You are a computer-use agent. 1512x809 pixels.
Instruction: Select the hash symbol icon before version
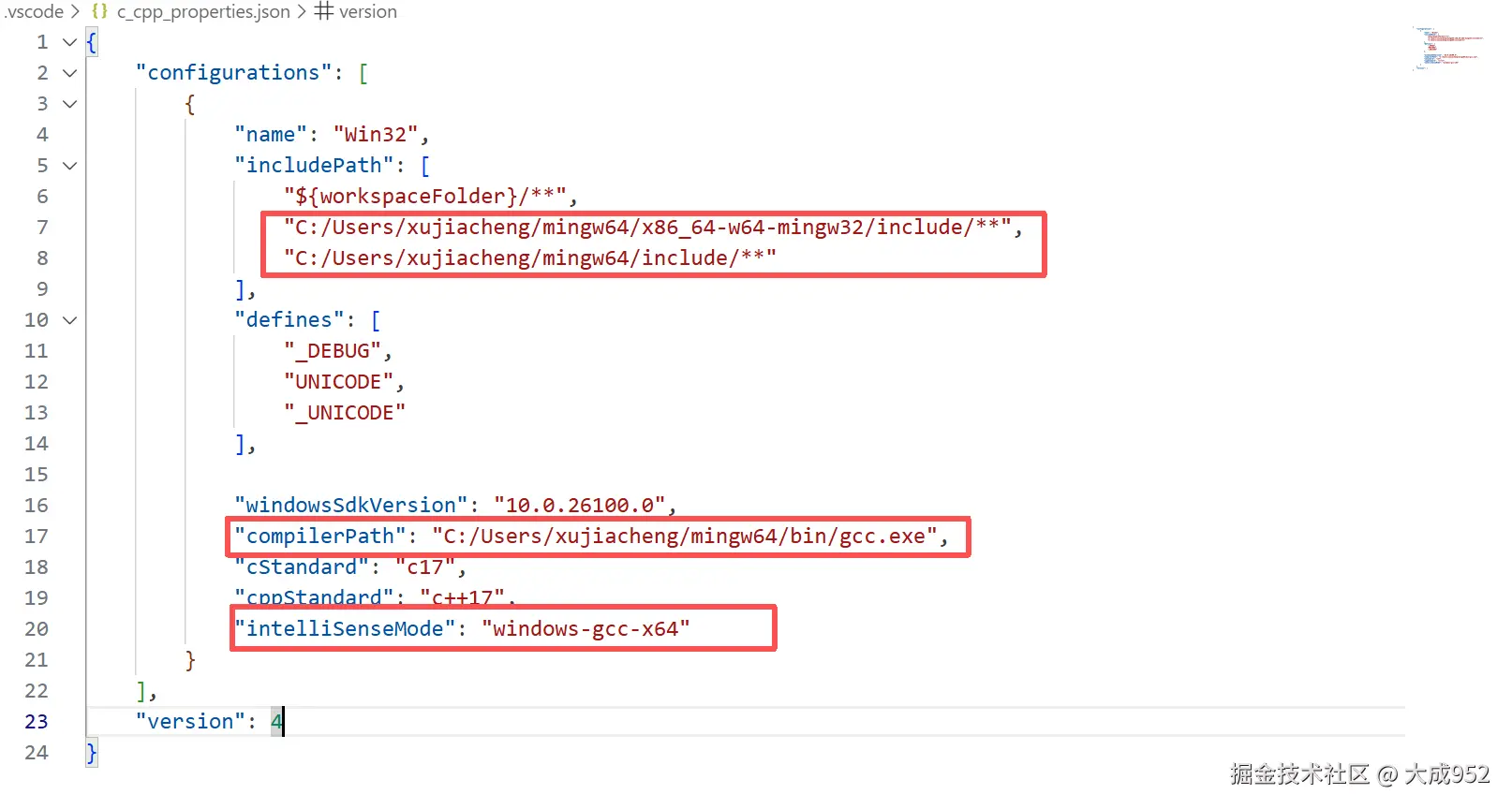click(x=323, y=11)
